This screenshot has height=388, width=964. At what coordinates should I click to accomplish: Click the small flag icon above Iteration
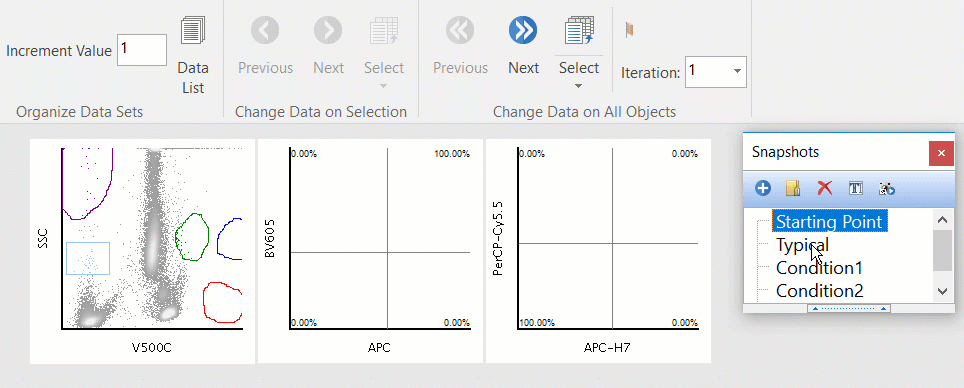(630, 30)
